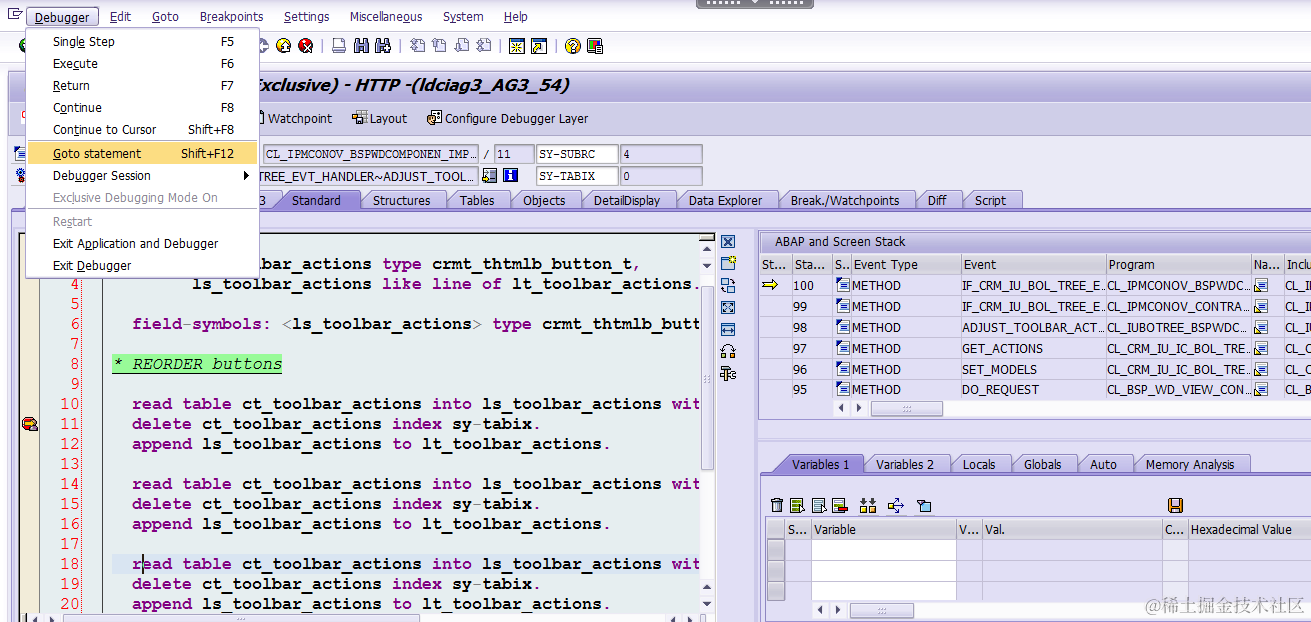Open the Breakpoints menu
This screenshot has height=622, width=1311.
[231, 17]
